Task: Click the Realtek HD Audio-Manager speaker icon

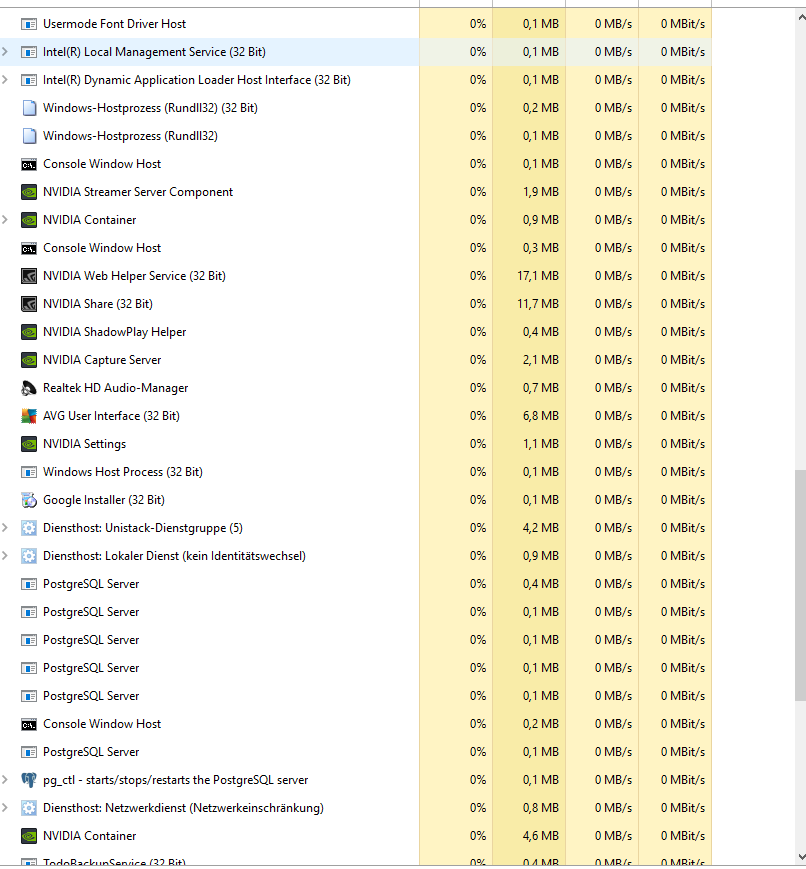Action: [29, 388]
